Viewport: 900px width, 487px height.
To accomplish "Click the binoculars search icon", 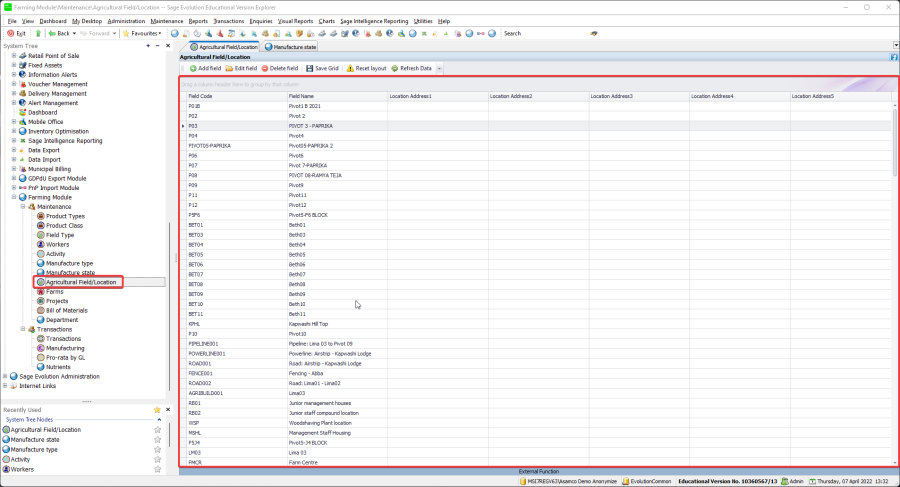I will pos(594,33).
